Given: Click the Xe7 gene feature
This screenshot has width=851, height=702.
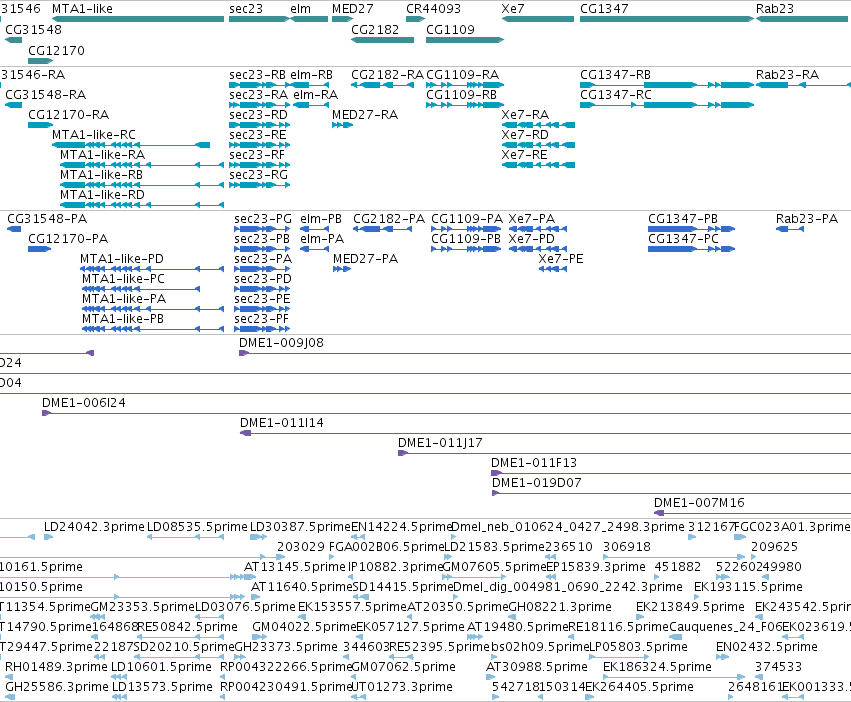Looking at the screenshot, I should [538, 19].
